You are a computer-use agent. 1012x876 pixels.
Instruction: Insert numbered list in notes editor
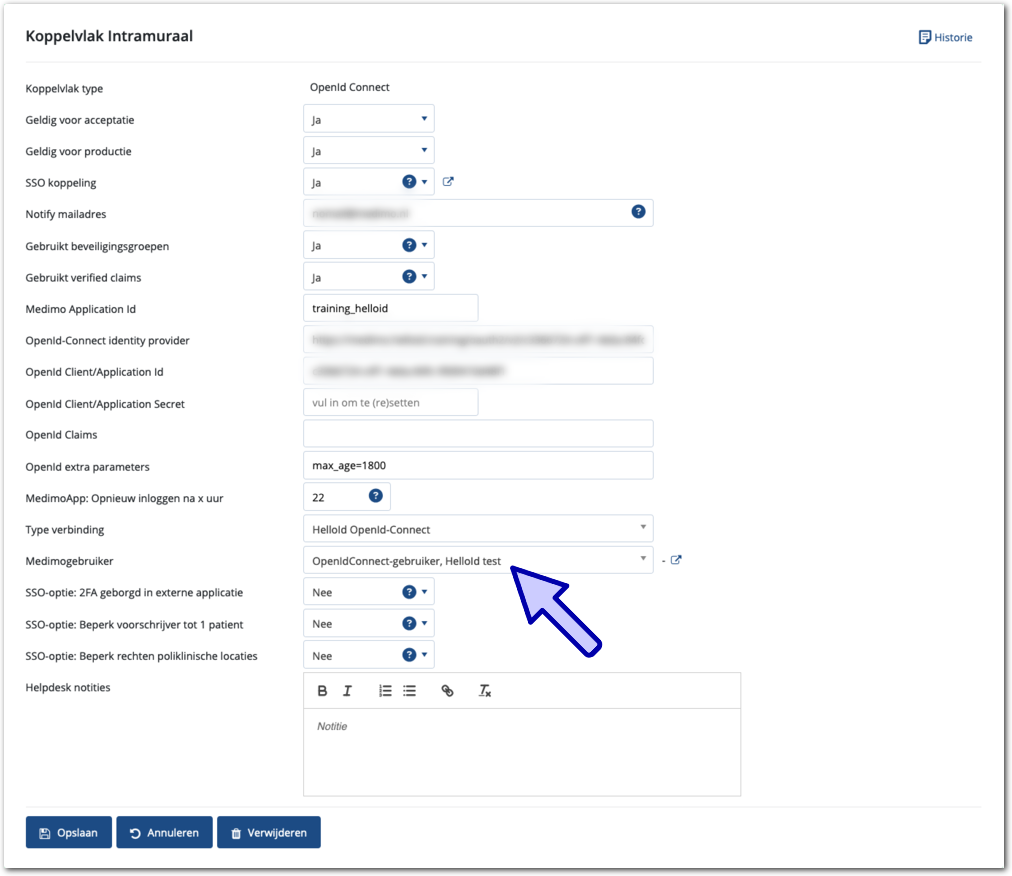(x=385, y=691)
